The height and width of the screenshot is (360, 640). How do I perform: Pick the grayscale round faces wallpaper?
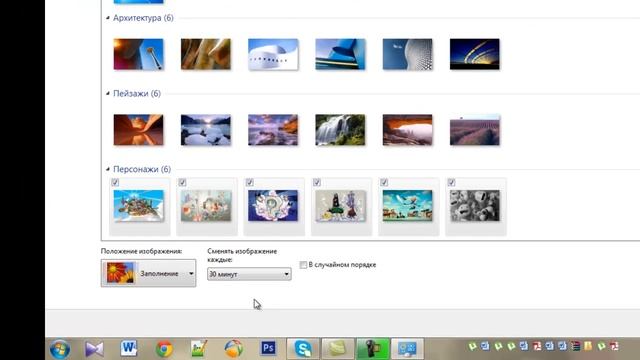(475, 206)
